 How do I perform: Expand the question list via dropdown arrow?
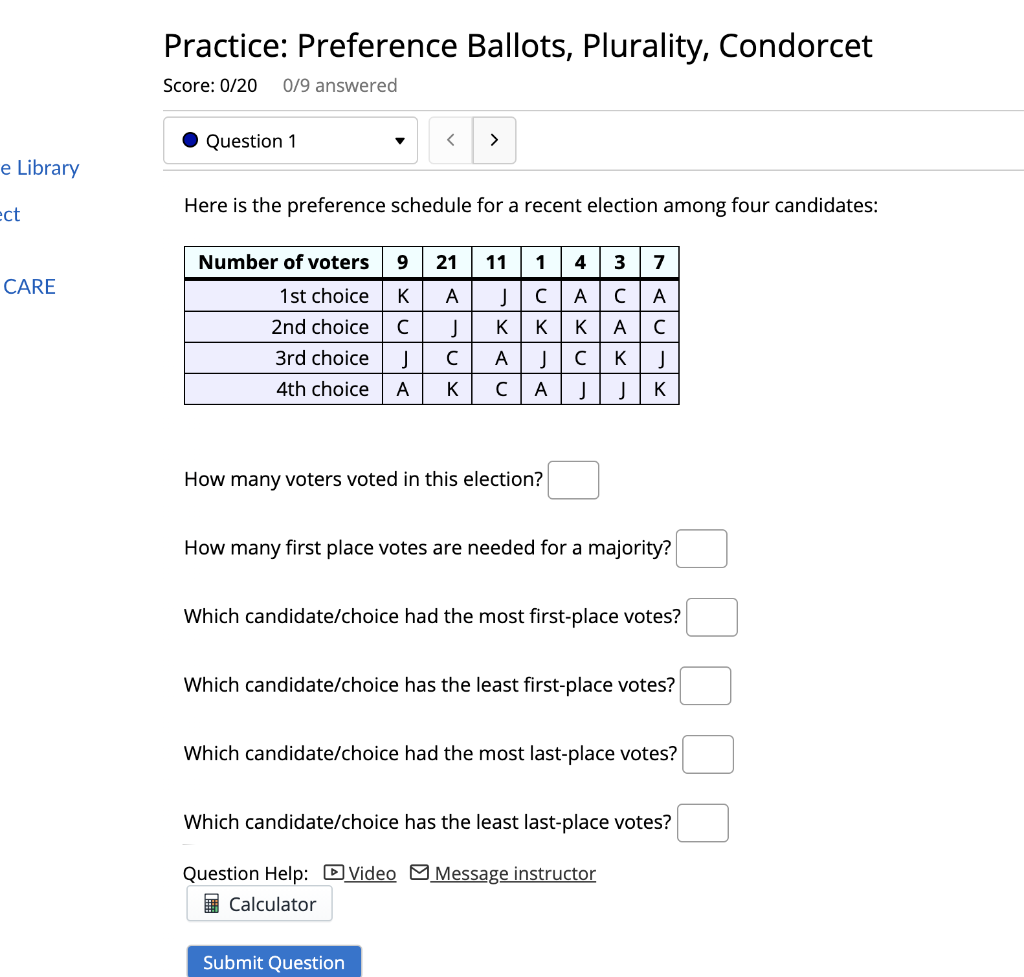pos(399,141)
